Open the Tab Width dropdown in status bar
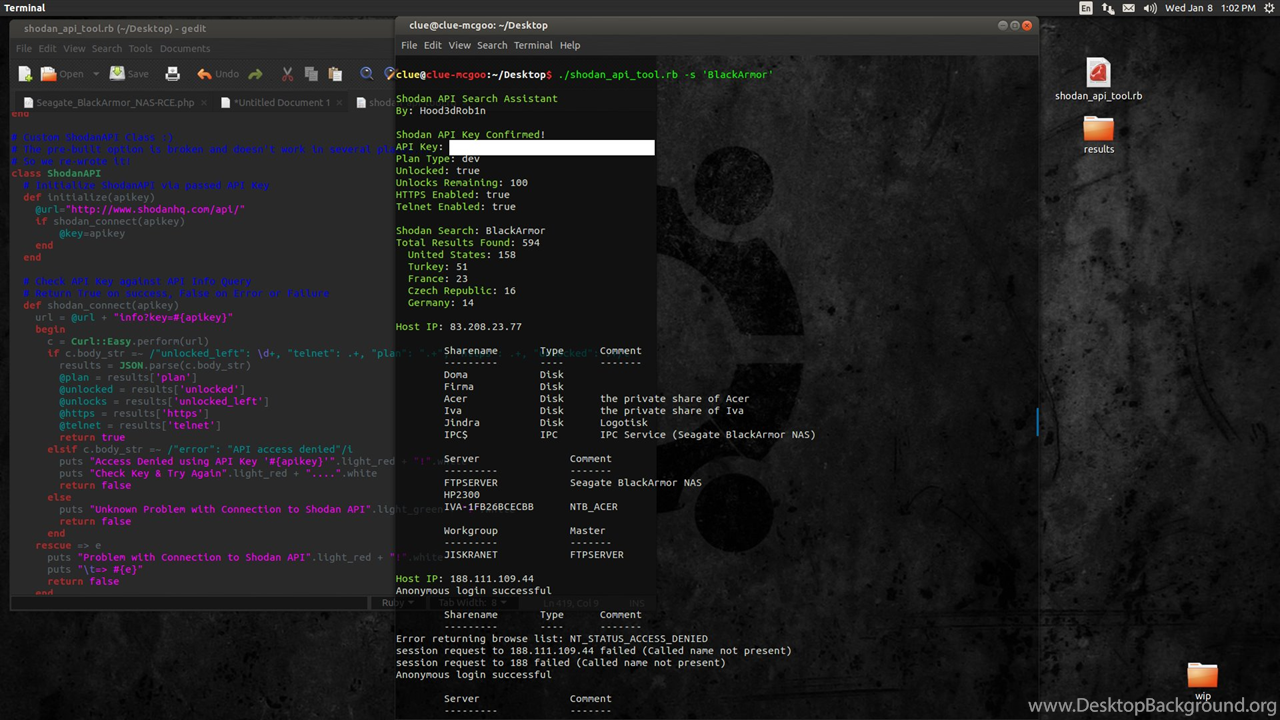1280x720 pixels. pyautogui.click(x=470, y=602)
